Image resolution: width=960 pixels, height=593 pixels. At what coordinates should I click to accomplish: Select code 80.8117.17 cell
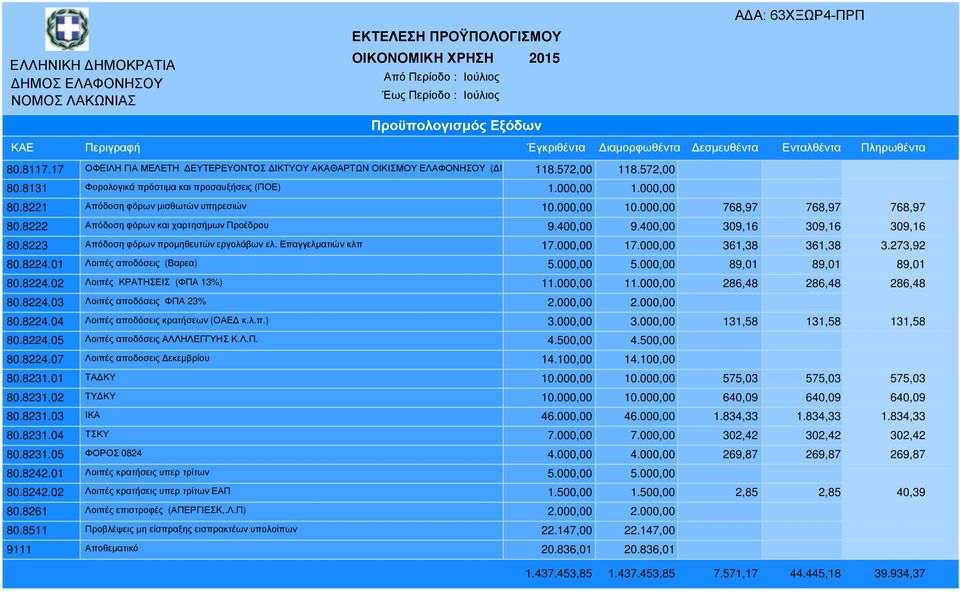click(40, 169)
